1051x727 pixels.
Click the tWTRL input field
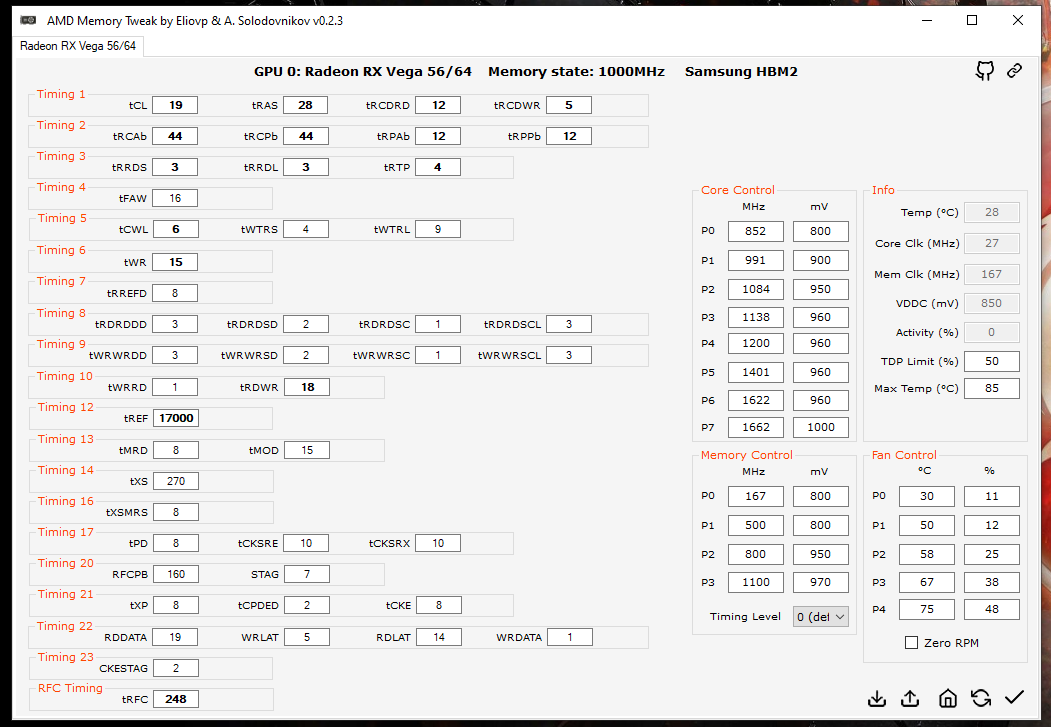pos(438,229)
